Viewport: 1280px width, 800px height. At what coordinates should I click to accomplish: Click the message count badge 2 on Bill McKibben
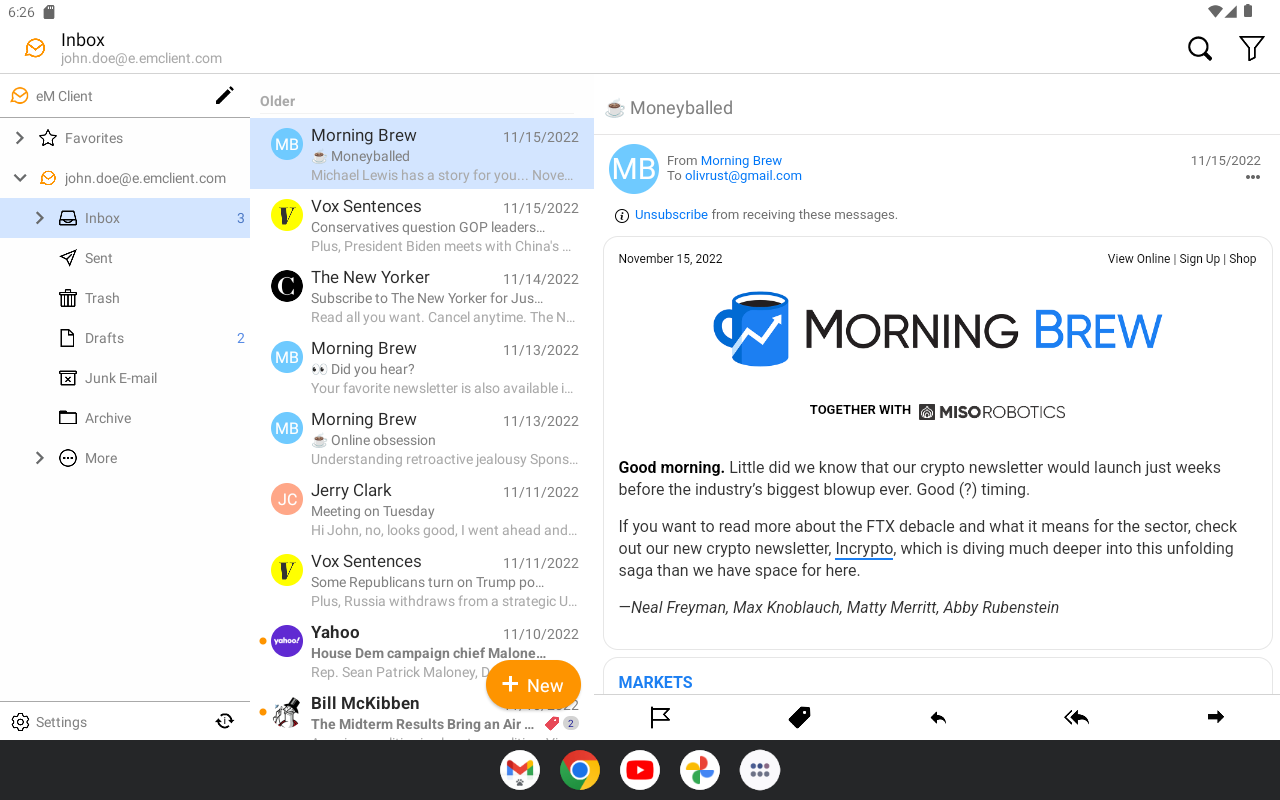point(571,723)
